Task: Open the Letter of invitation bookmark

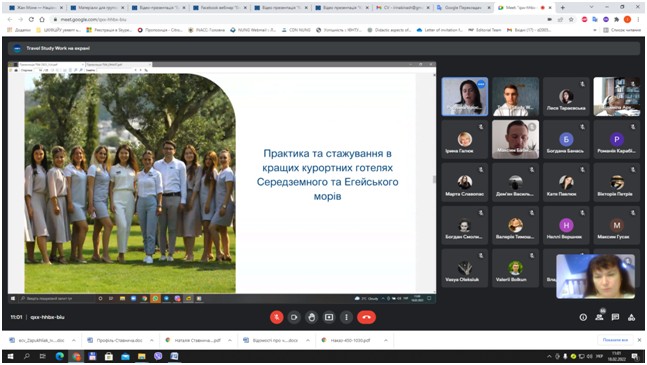Action: pyautogui.click(x=440, y=30)
